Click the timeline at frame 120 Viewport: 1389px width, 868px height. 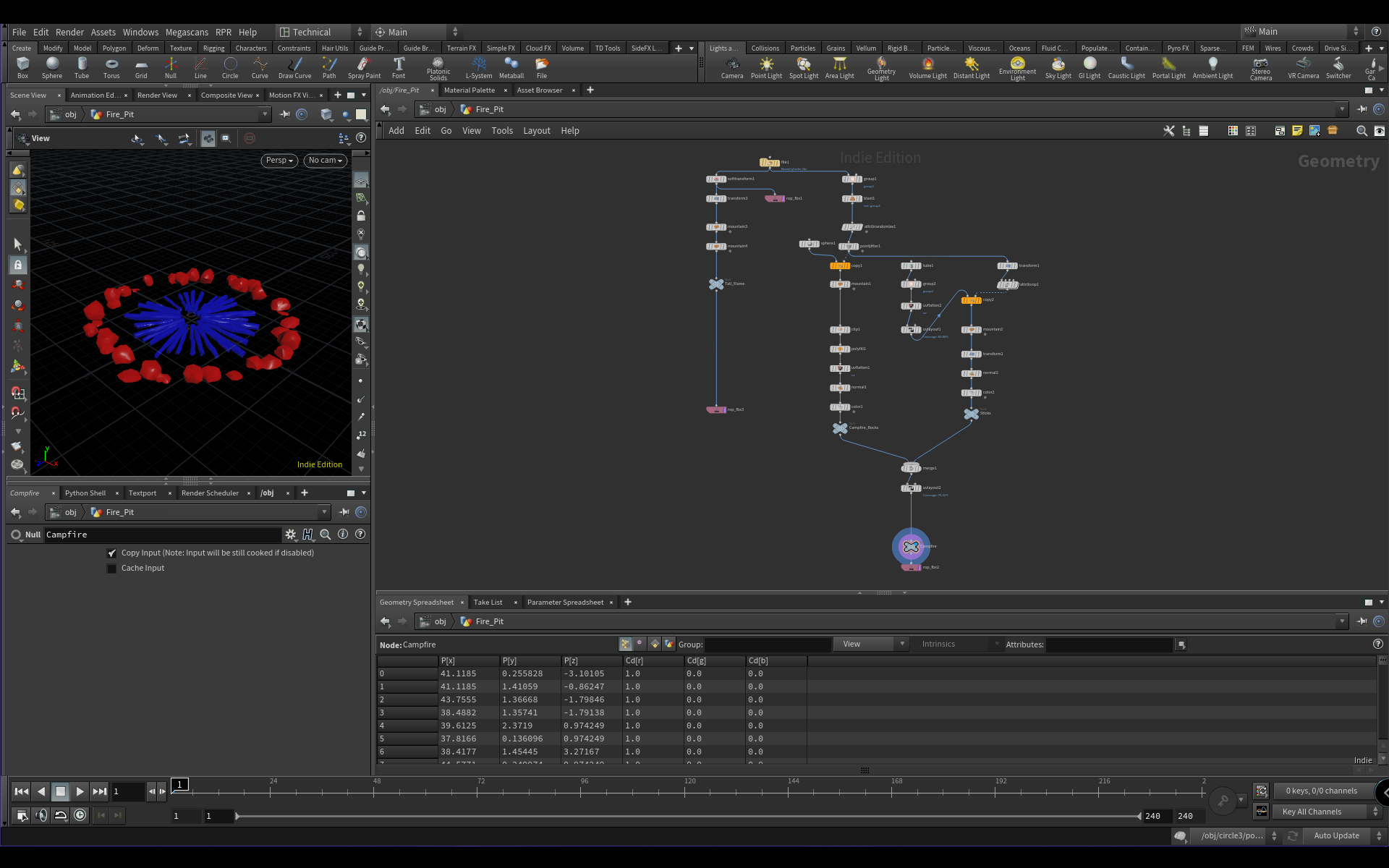(685, 792)
